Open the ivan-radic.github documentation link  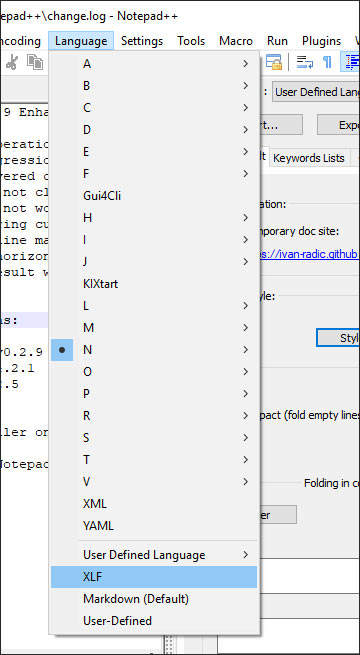tap(309, 255)
